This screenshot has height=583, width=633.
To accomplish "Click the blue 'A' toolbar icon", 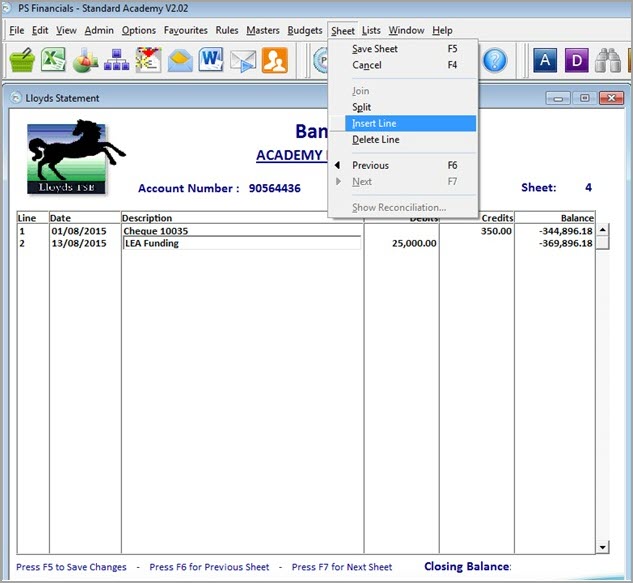I will click(x=544, y=61).
